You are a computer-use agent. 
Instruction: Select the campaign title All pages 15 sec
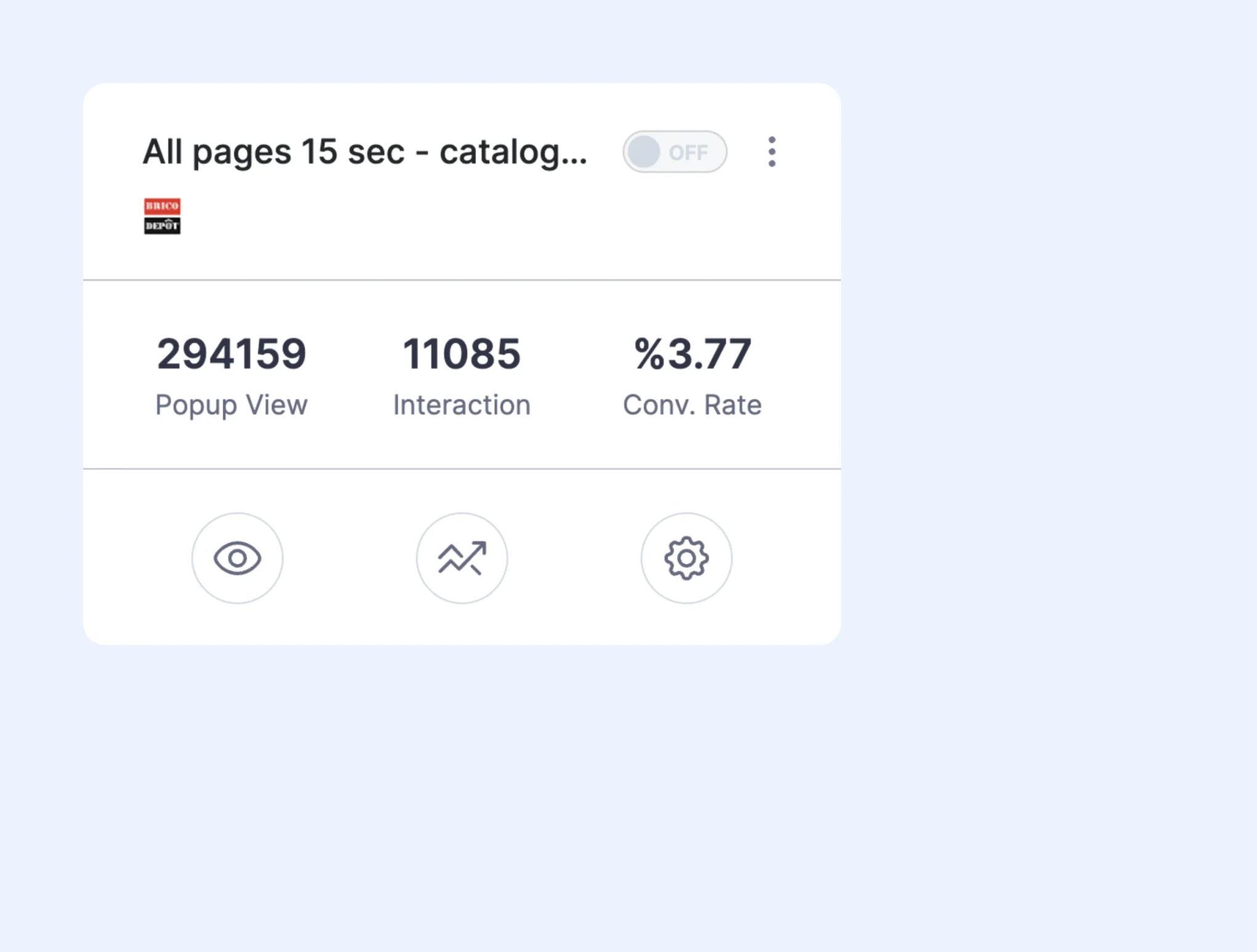point(365,152)
